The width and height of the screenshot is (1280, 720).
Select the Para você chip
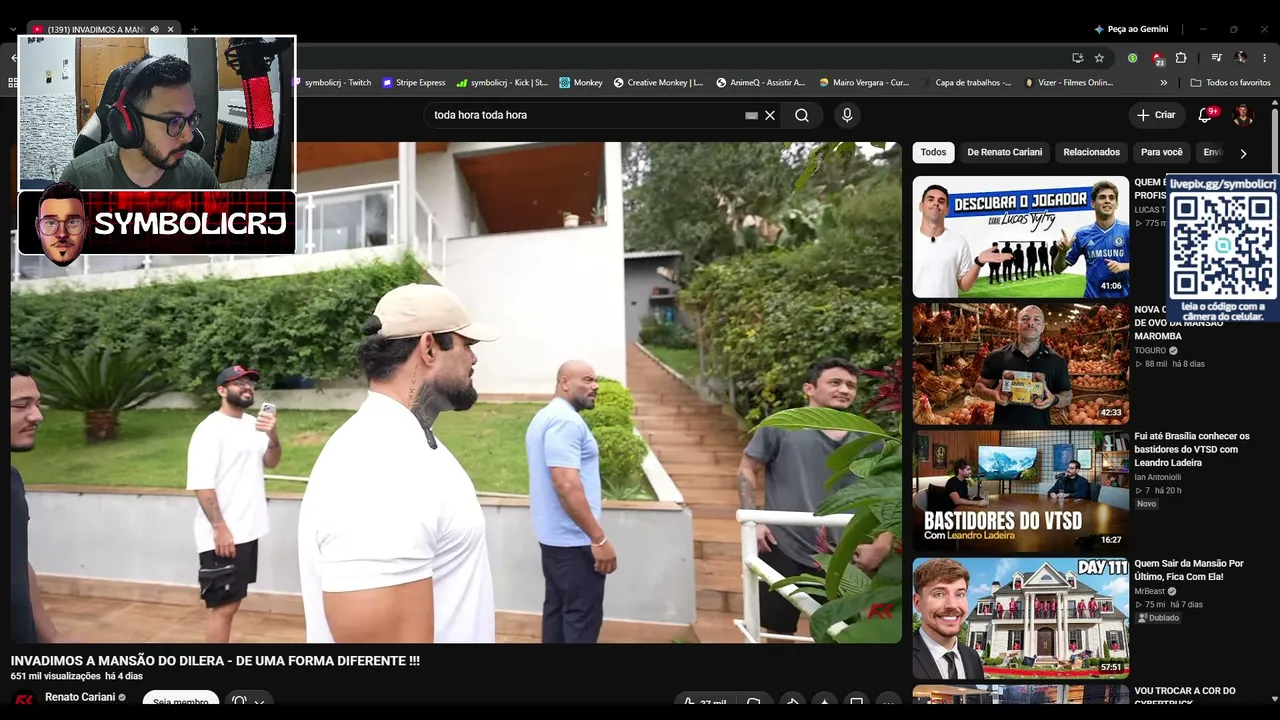(x=1162, y=153)
